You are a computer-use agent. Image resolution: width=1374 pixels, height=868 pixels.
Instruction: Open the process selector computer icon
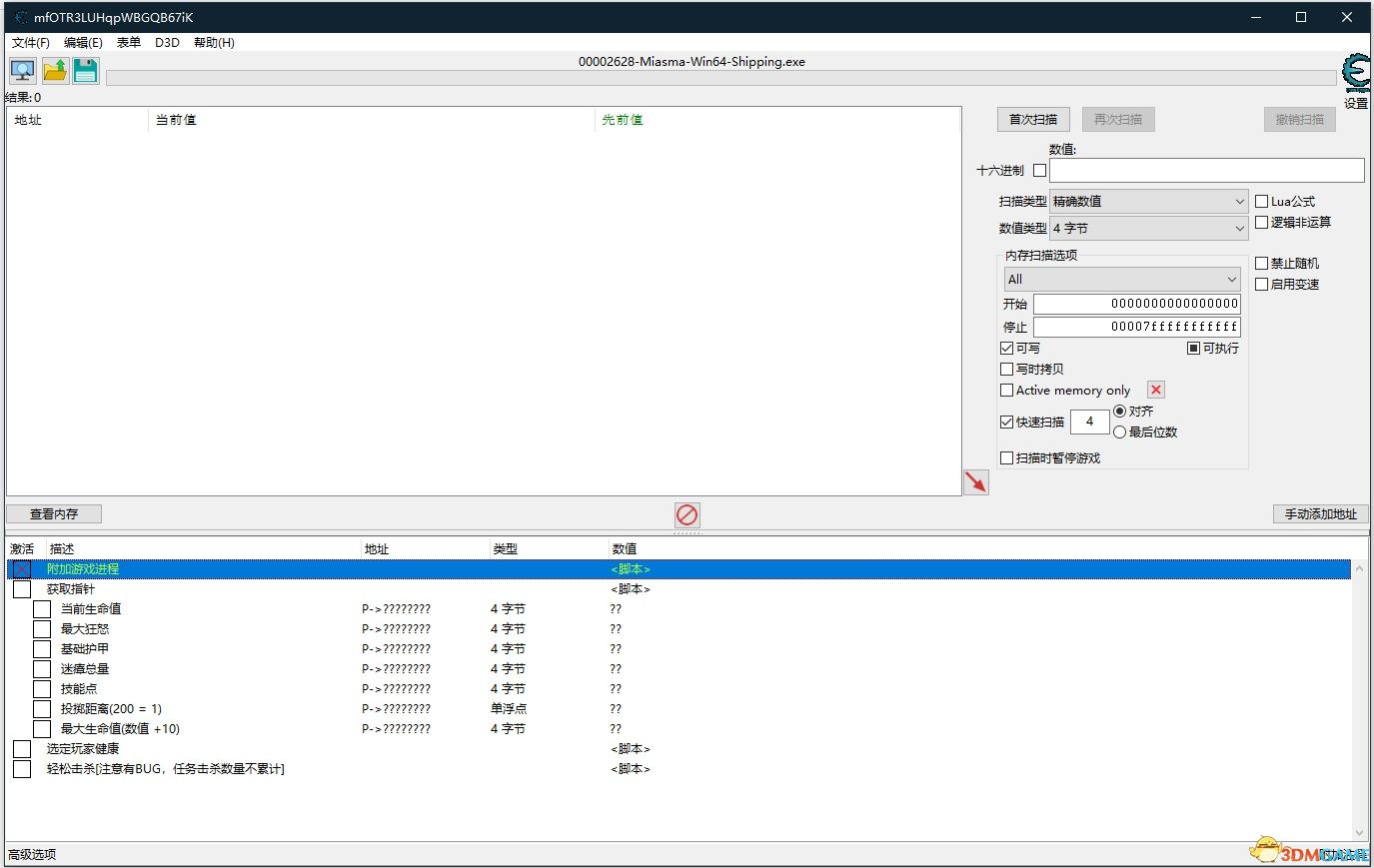point(23,70)
